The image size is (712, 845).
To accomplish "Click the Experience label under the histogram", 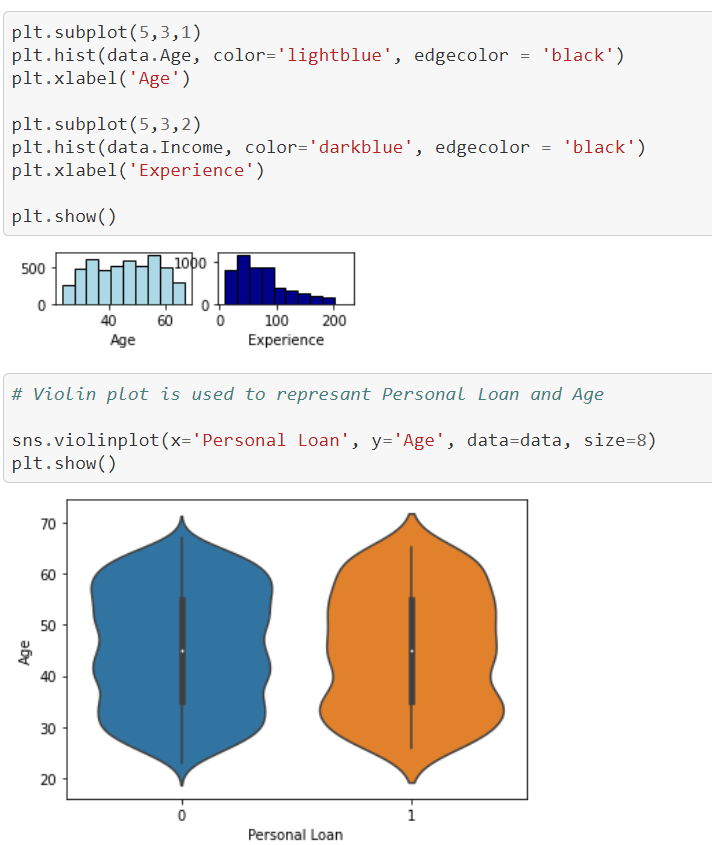I will pyautogui.click(x=286, y=341).
